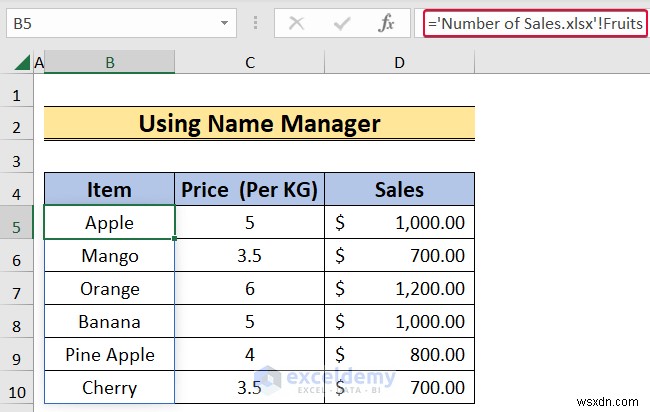Click the 'Price (Per KG)' header cell

click(x=250, y=189)
